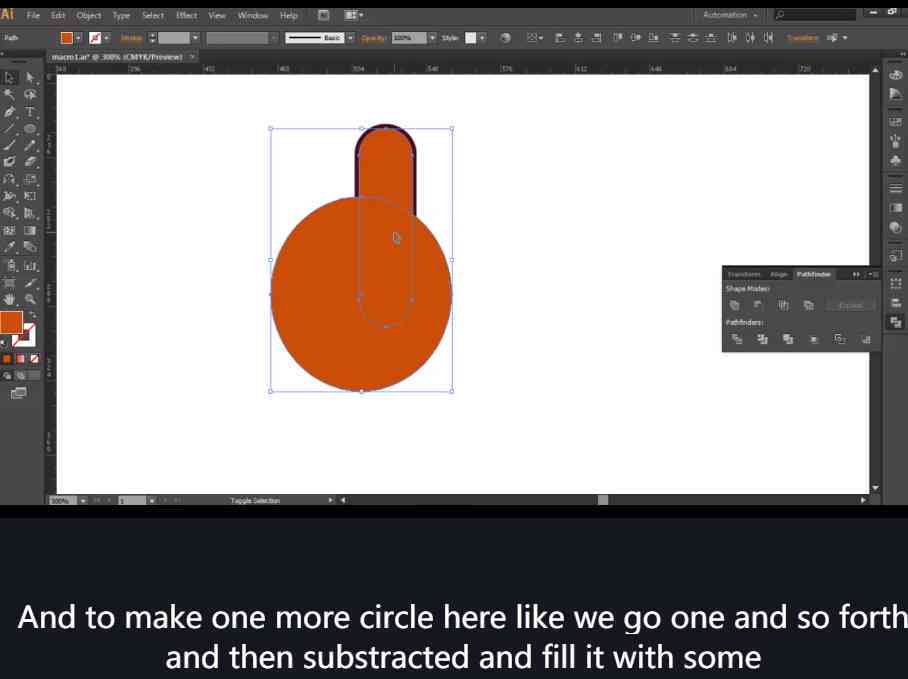Click the Intersect shape mode icon
Screen dimensions: 908x679
(x=783, y=305)
